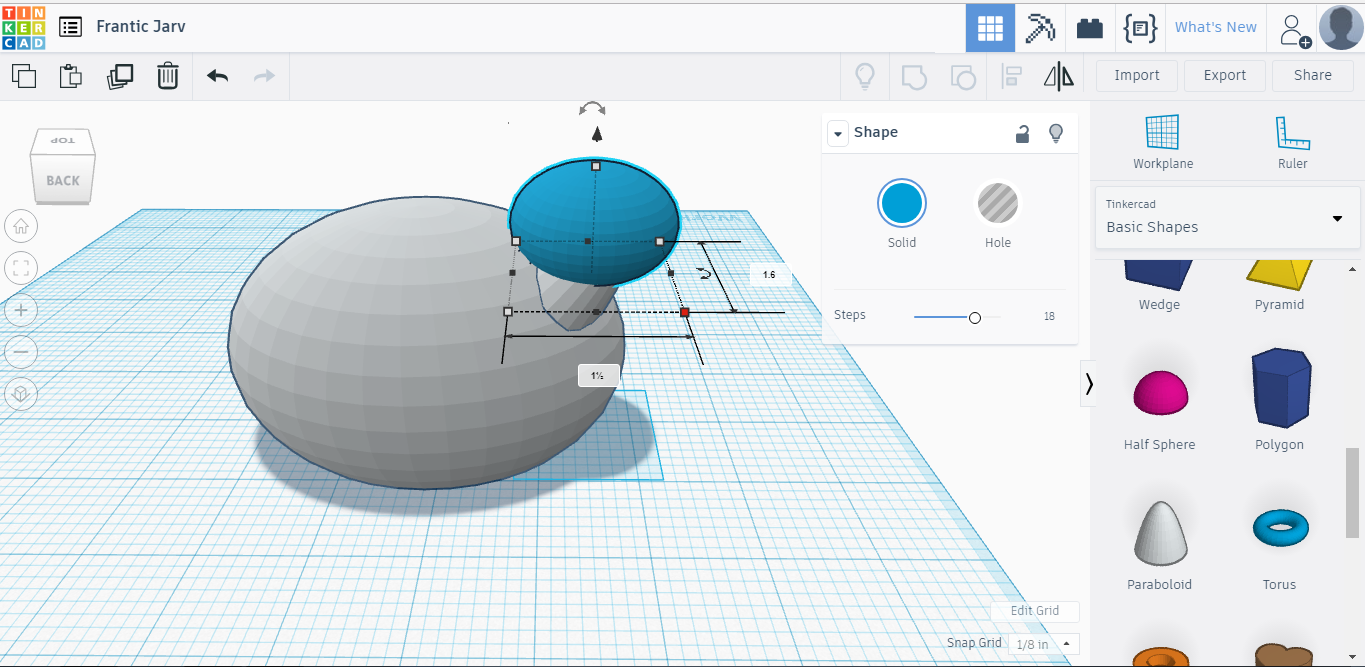Screen dimensions: 1365x667
Task: Open the user profile avatar
Action: [1341, 27]
